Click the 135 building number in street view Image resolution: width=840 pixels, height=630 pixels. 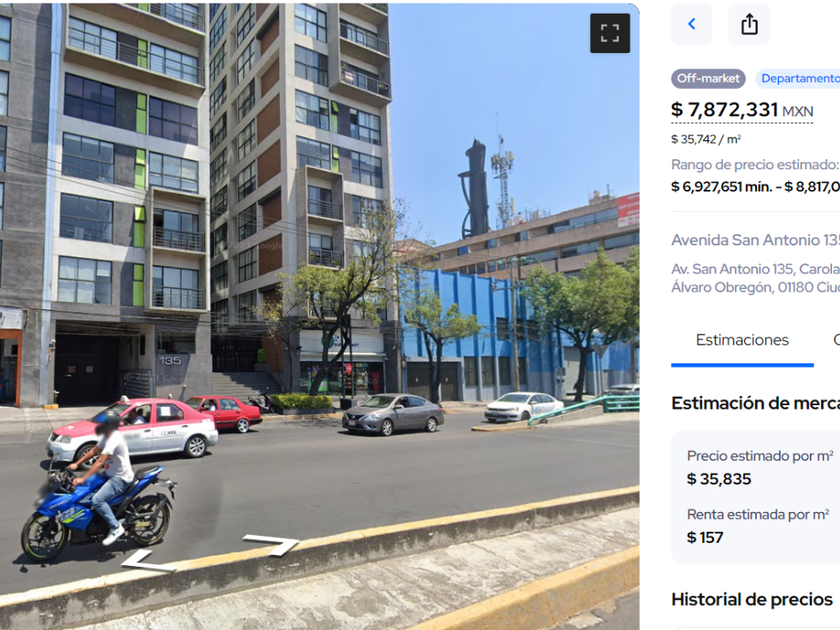[170, 361]
